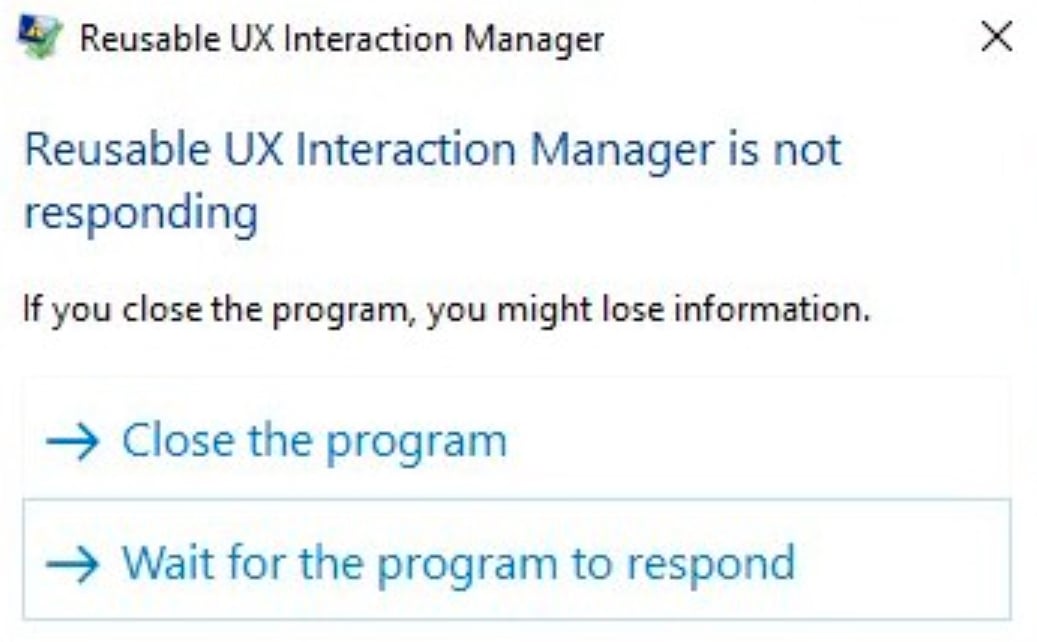Click the word "Manager" in the window title

point(544,40)
